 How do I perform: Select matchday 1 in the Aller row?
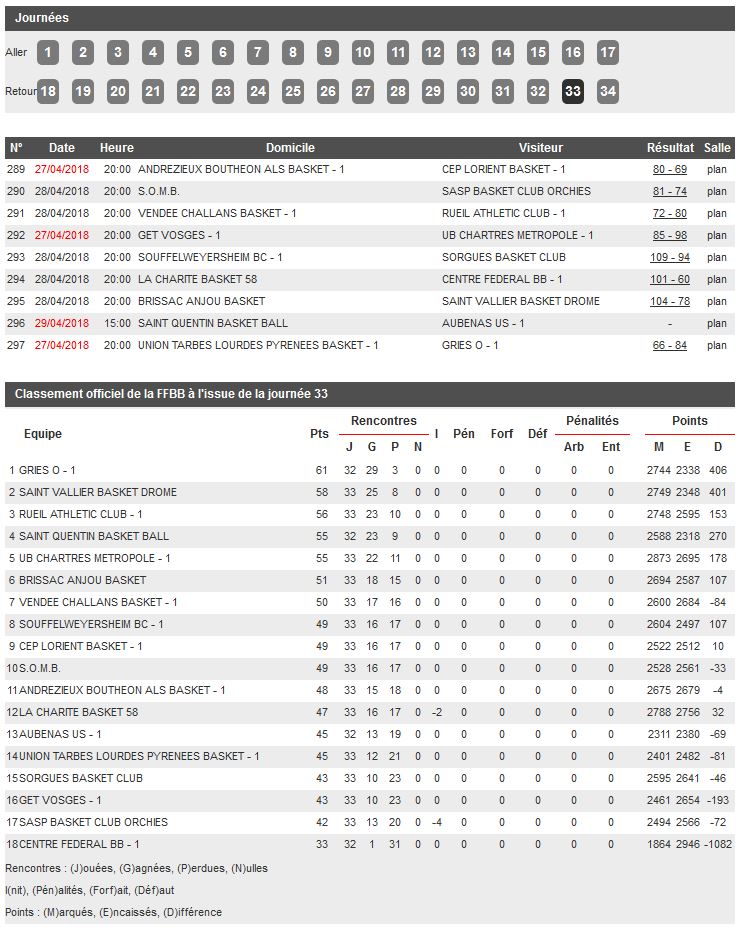[x=48, y=53]
